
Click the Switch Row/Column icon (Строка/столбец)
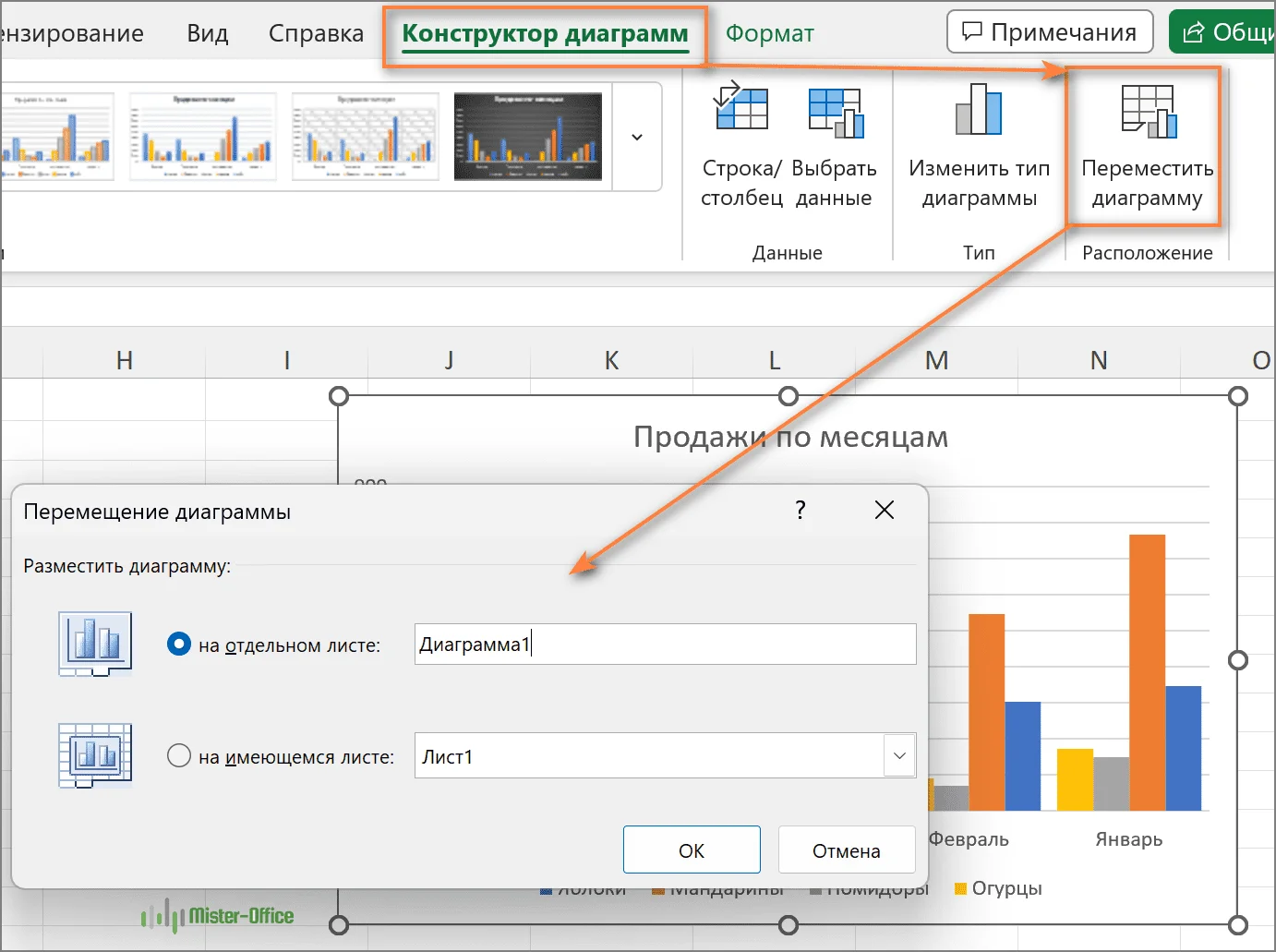(741, 110)
